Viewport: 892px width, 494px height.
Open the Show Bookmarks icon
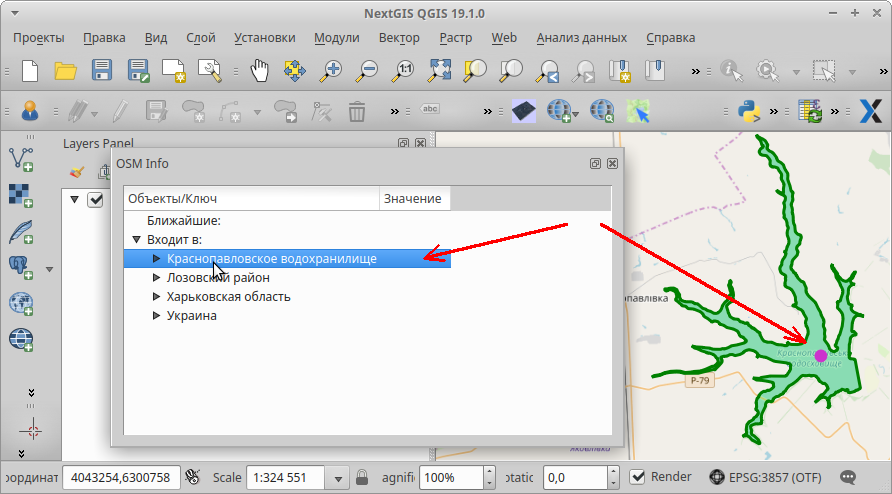[x=655, y=71]
